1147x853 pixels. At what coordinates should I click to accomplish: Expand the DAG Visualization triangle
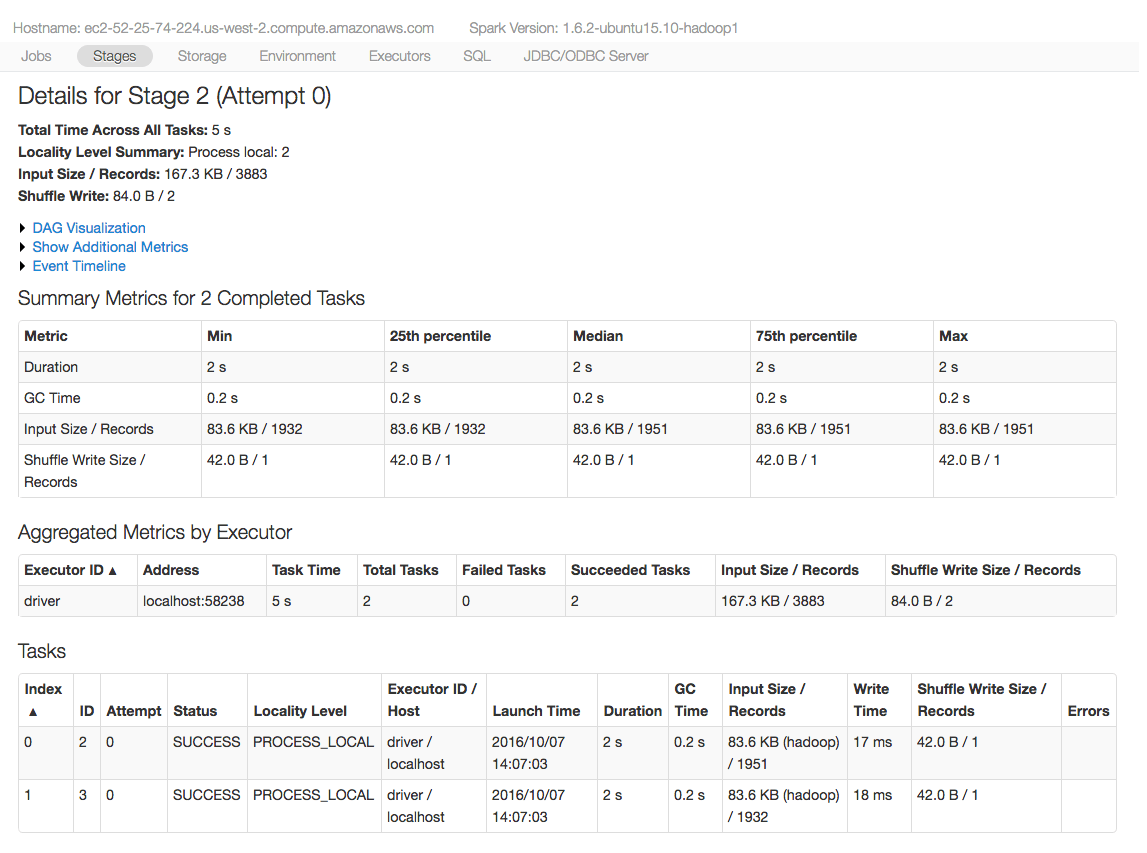(23, 228)
